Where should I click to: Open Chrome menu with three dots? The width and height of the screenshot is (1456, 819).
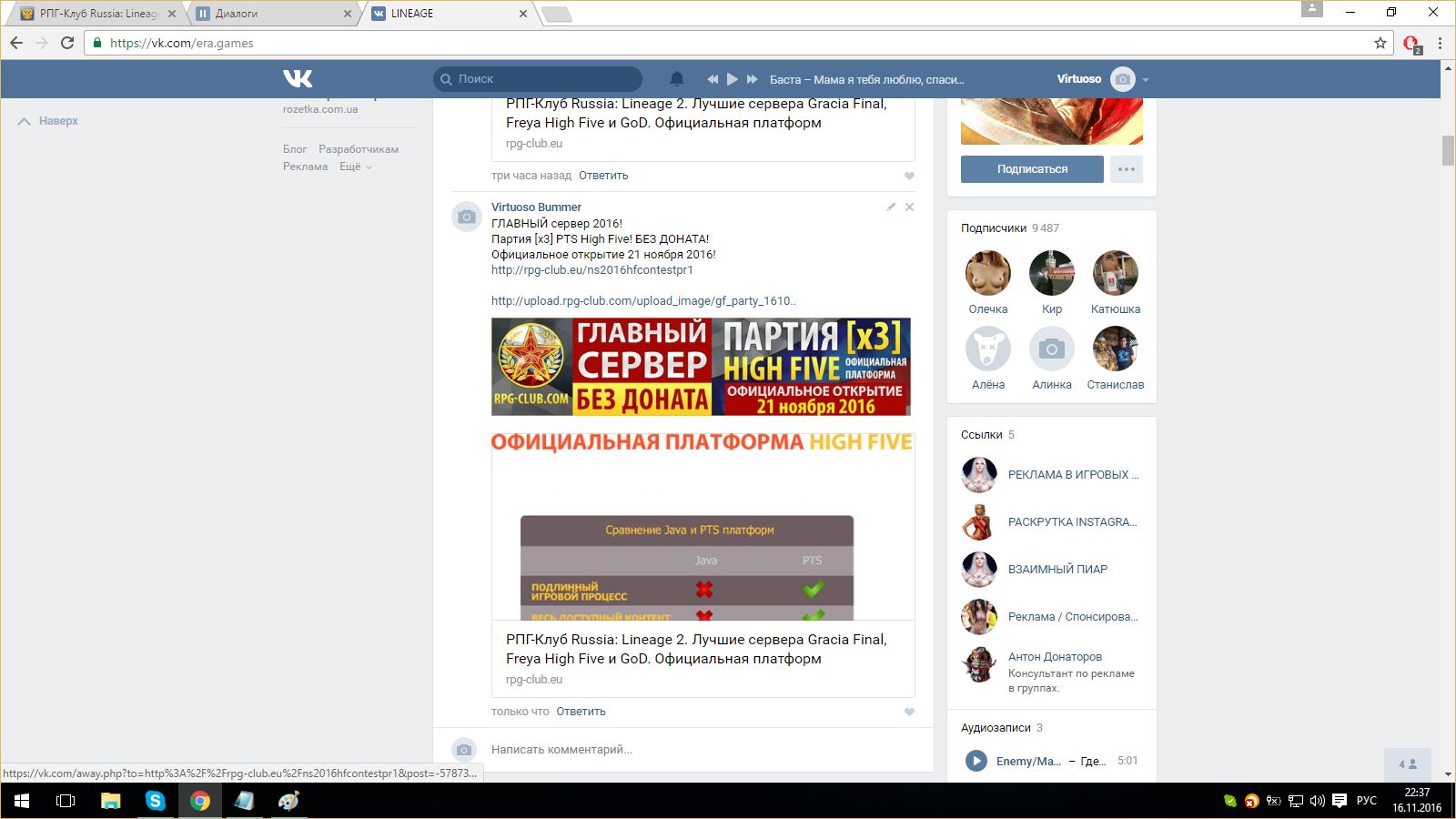coord(1440,43)
